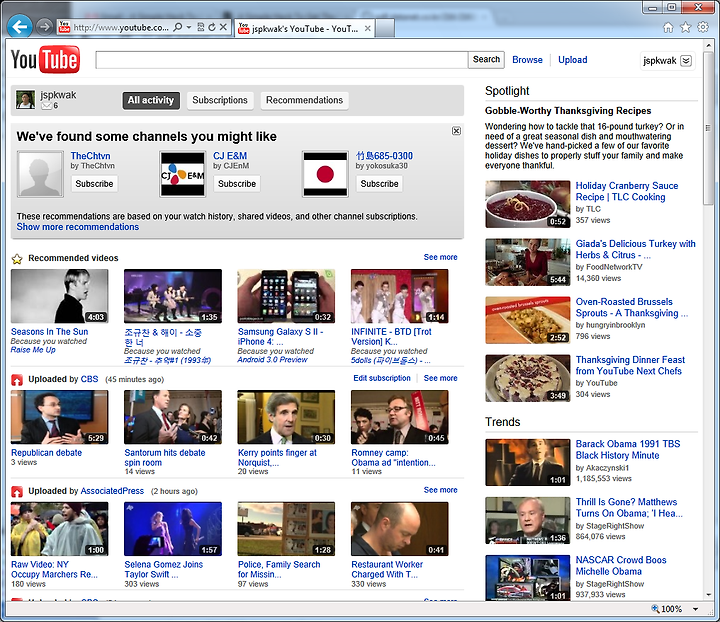Open address bar autocomplete dropdown arrow
The image size is (720, 622).
click(x=189, y=27)
